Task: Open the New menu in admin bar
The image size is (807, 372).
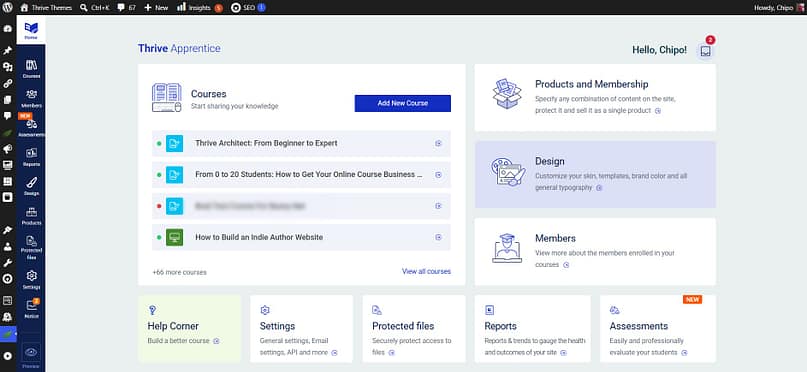Action: 156,8
